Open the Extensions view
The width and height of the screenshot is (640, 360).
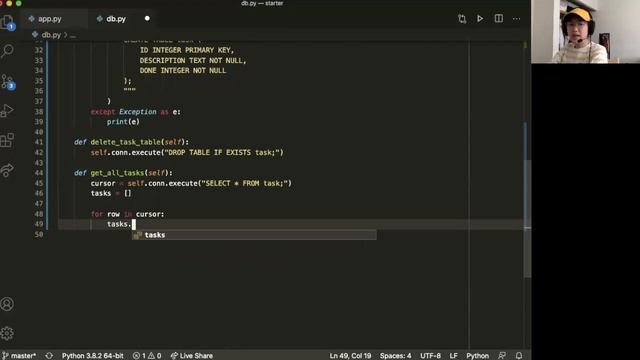point(7,140)
